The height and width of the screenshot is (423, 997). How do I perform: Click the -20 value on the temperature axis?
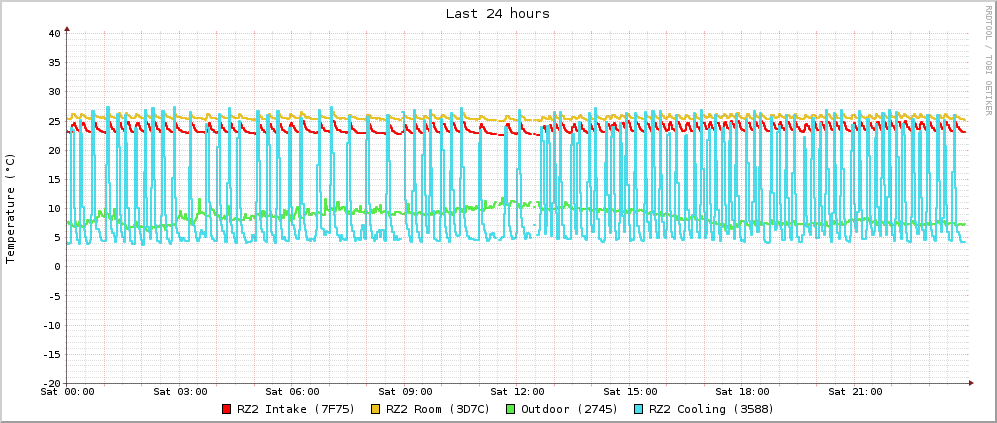51,384
